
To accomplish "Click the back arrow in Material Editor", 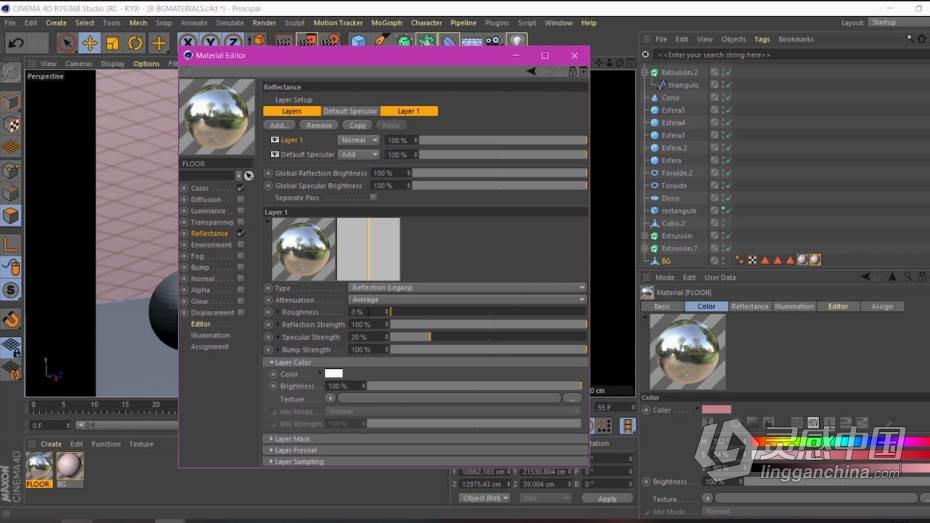I will coord(531,71).
